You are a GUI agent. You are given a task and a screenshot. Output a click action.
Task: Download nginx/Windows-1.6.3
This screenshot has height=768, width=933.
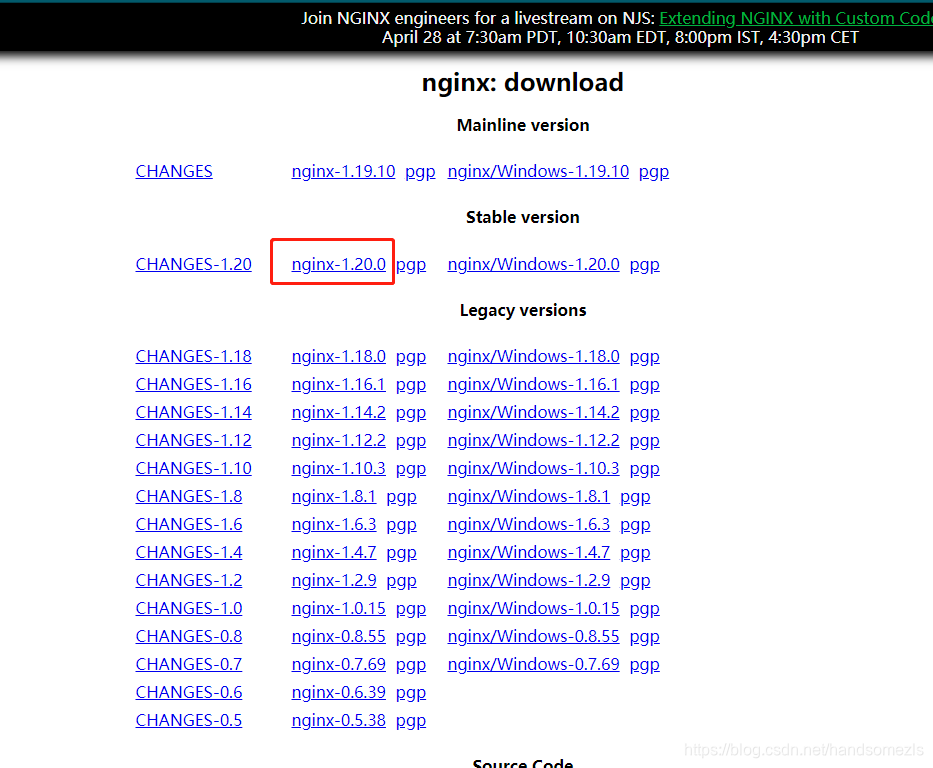[528, 524]
